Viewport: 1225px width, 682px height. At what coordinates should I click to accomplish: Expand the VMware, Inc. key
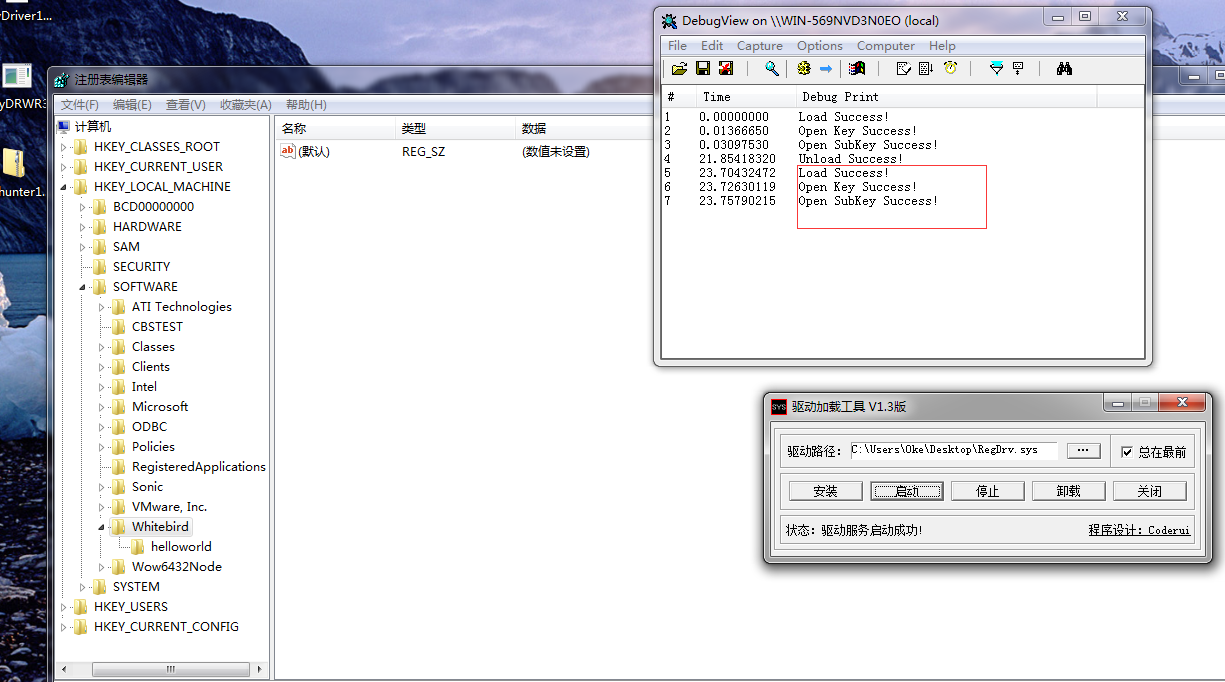click(x=103, y=507)
